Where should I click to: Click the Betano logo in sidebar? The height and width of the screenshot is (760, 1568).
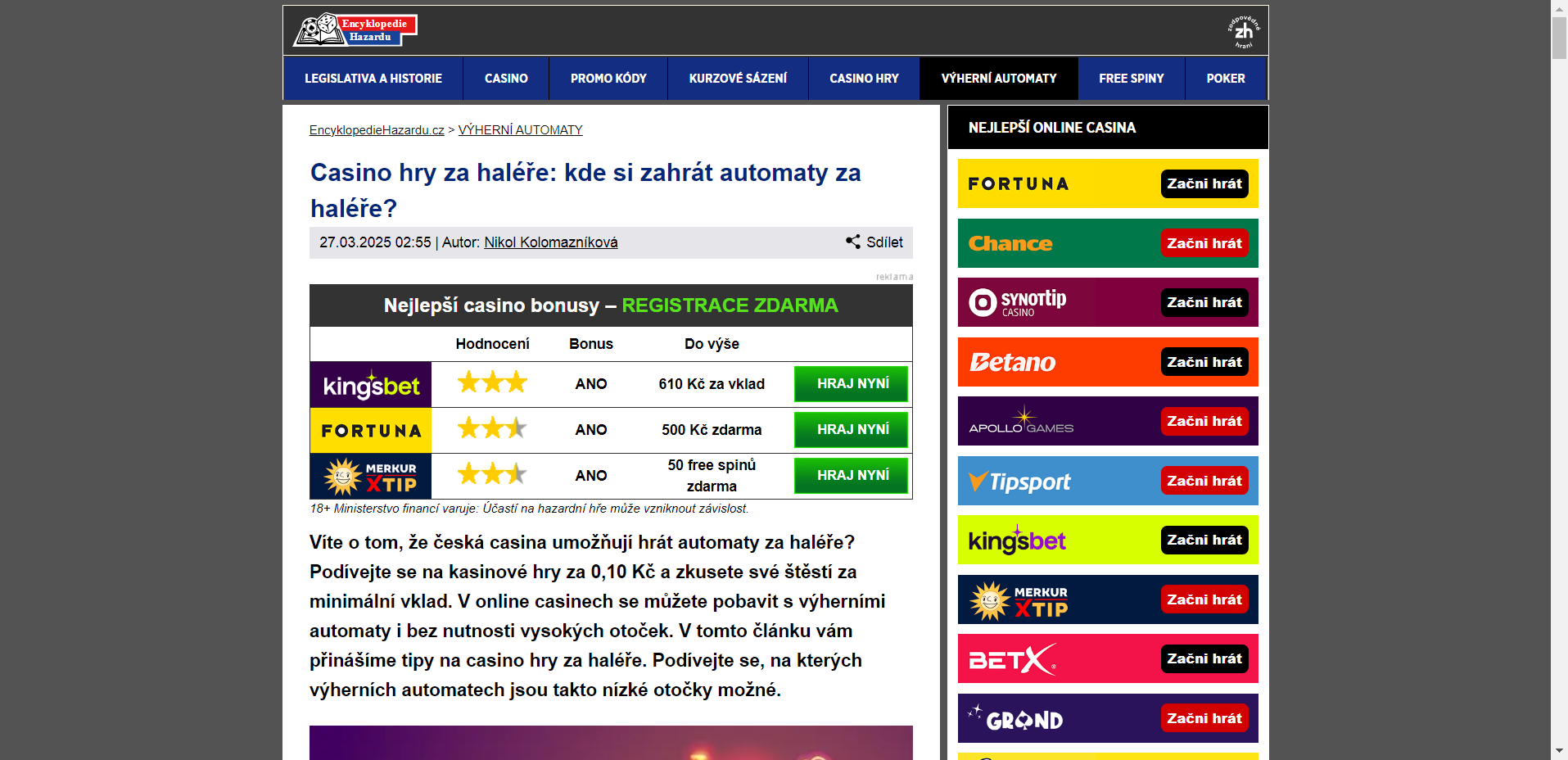click(1013, 362)
